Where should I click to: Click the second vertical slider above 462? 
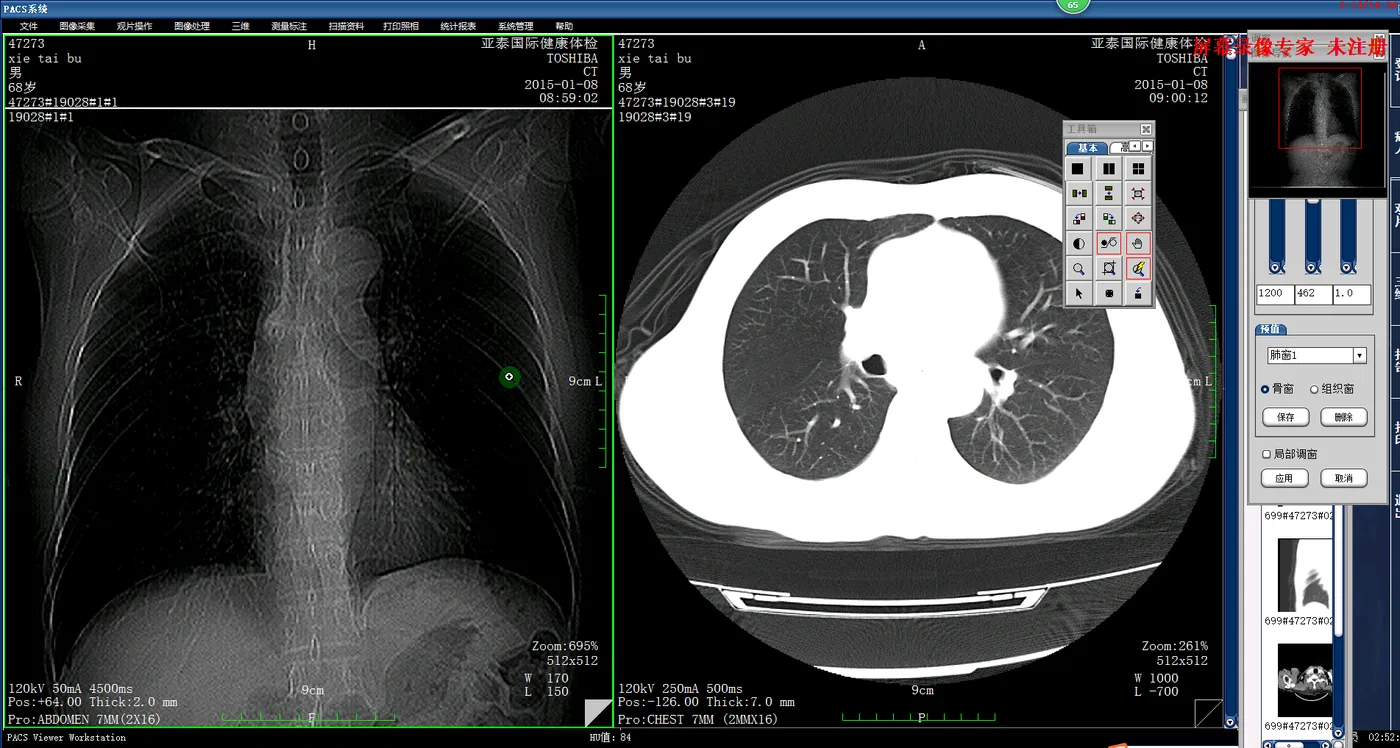1313,236
